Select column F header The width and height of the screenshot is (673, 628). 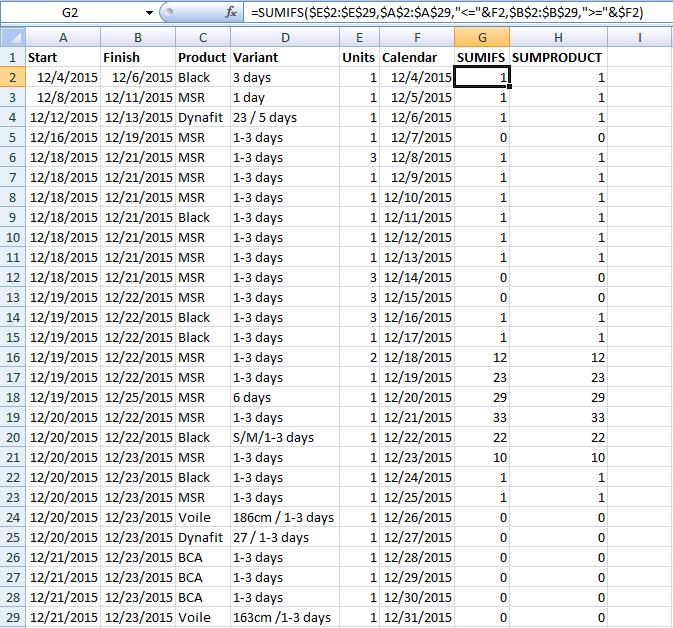[x=417, y=37]
